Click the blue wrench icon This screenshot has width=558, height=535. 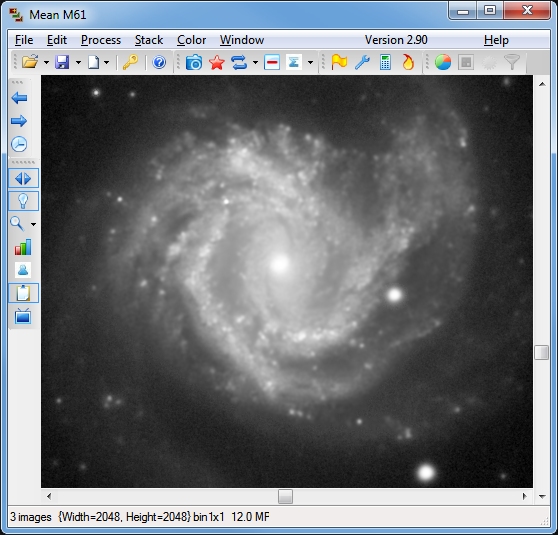click(x=362, y=63)
